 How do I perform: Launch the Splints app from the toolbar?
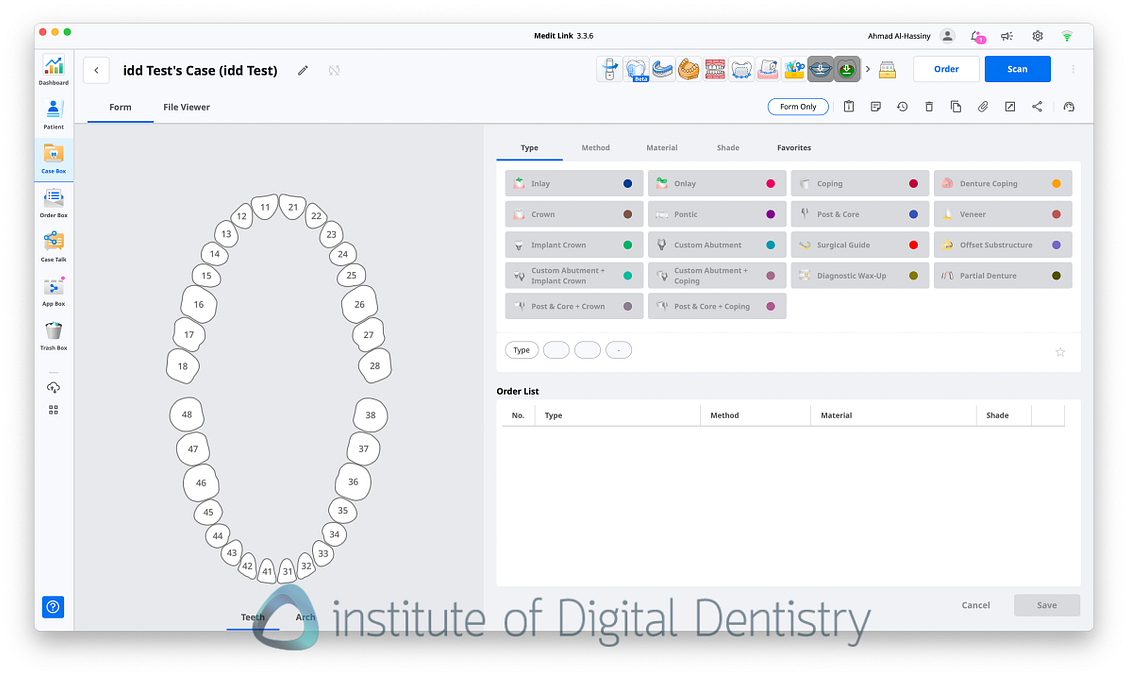click(x=662, y=68)
